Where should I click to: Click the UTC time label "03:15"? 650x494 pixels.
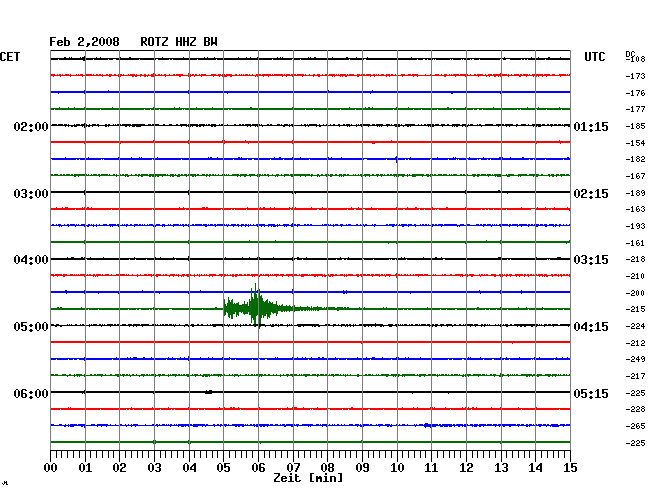coord(591,260)
